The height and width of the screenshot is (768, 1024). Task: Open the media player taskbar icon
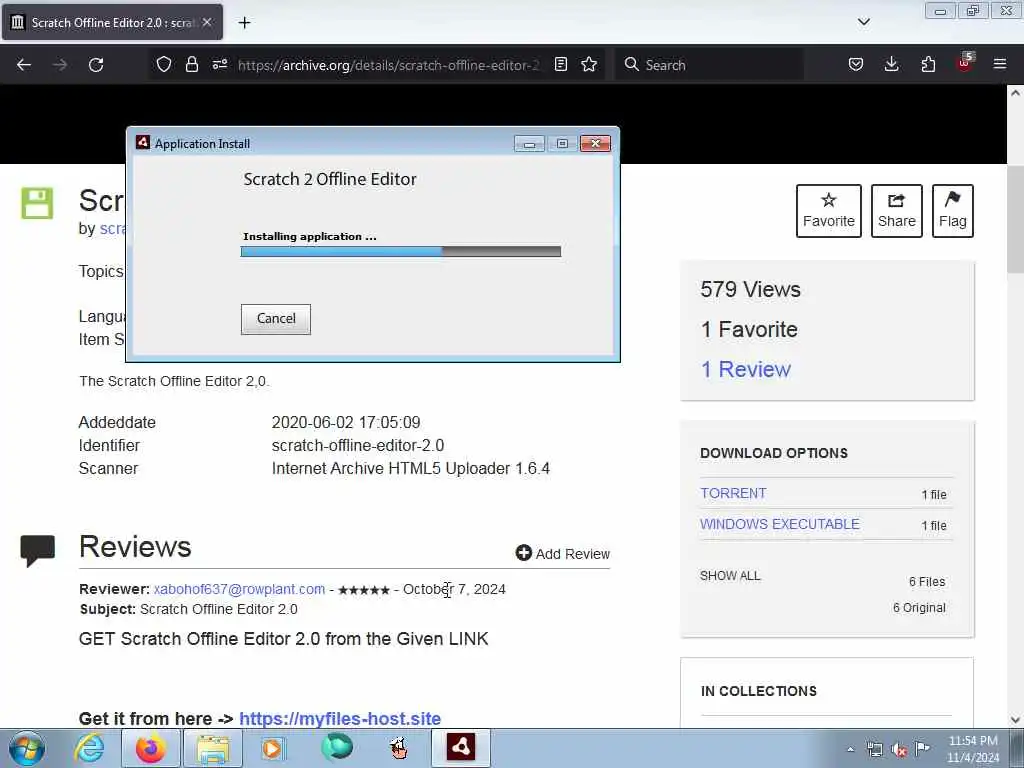coord(272,748)
